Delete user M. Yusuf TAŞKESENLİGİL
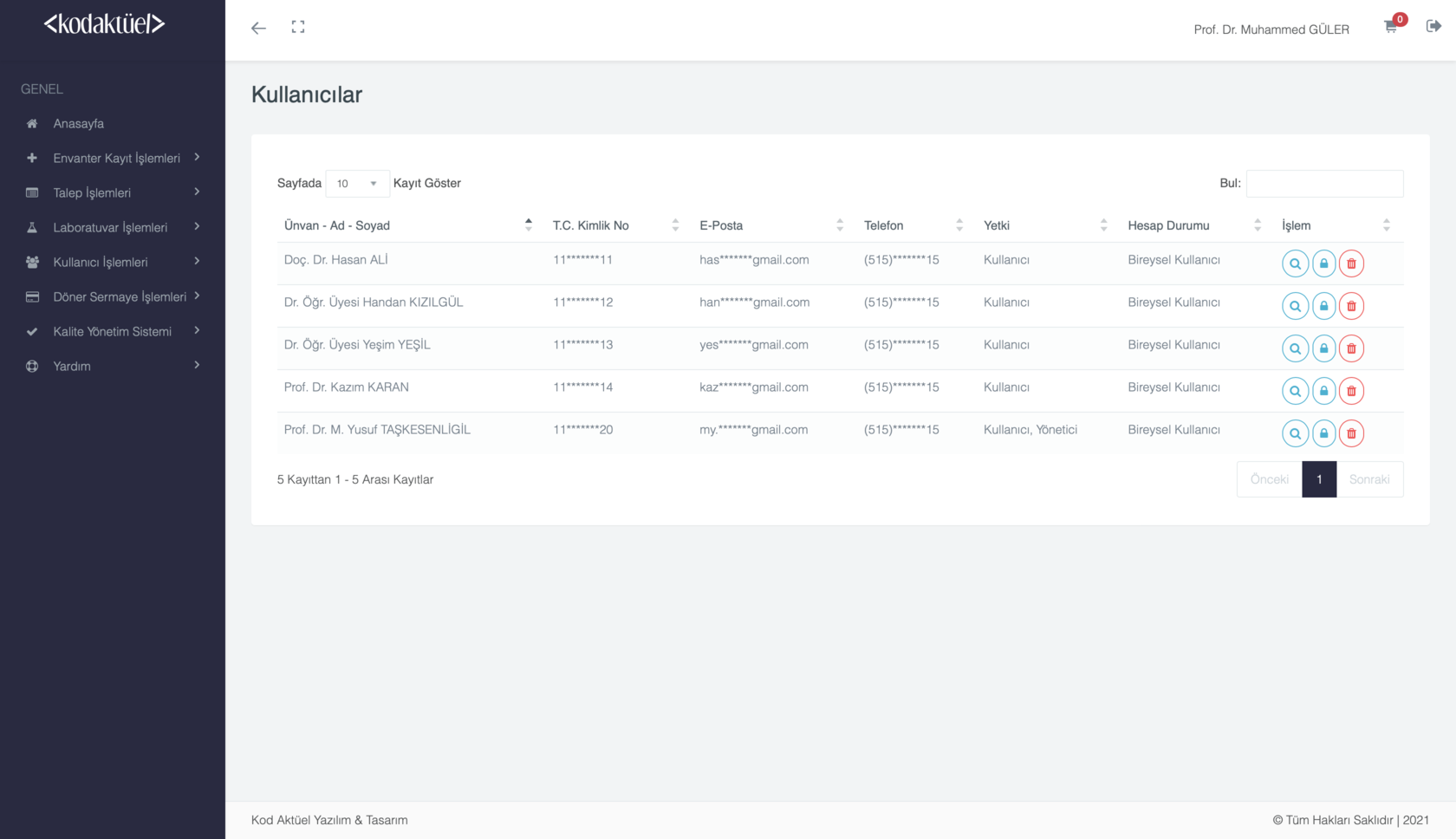1456x839 pixels. (1351, 433)
